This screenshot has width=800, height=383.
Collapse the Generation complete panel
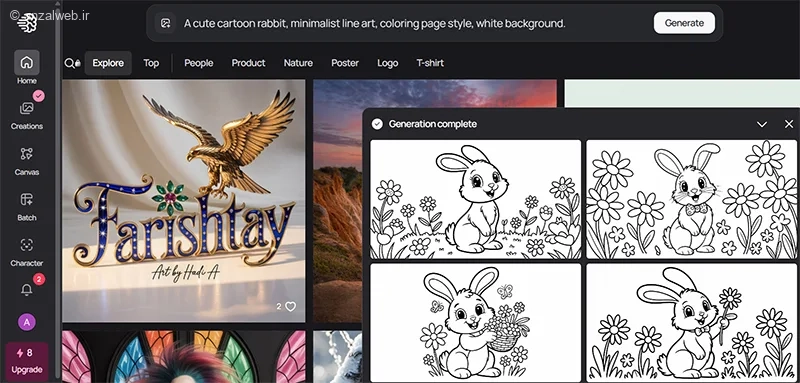(x=762, y=124)
